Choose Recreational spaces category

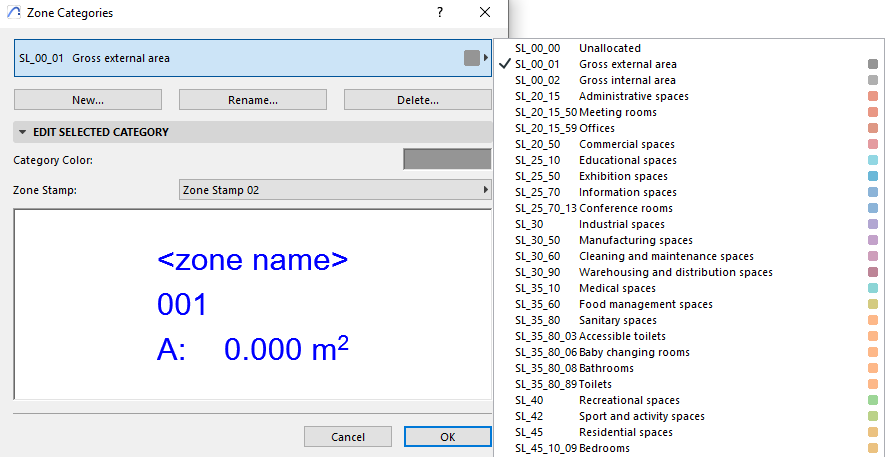point(689,400)
